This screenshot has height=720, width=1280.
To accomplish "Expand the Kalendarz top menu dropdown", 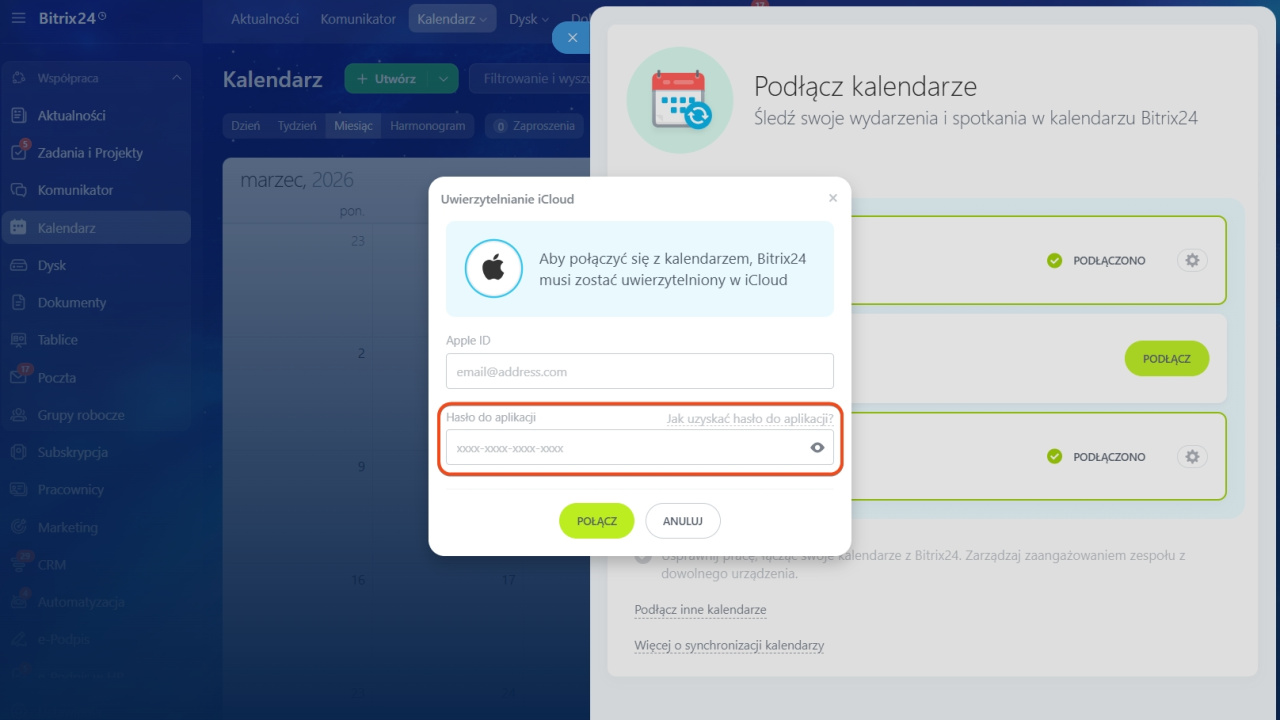I will coord(484,19).
